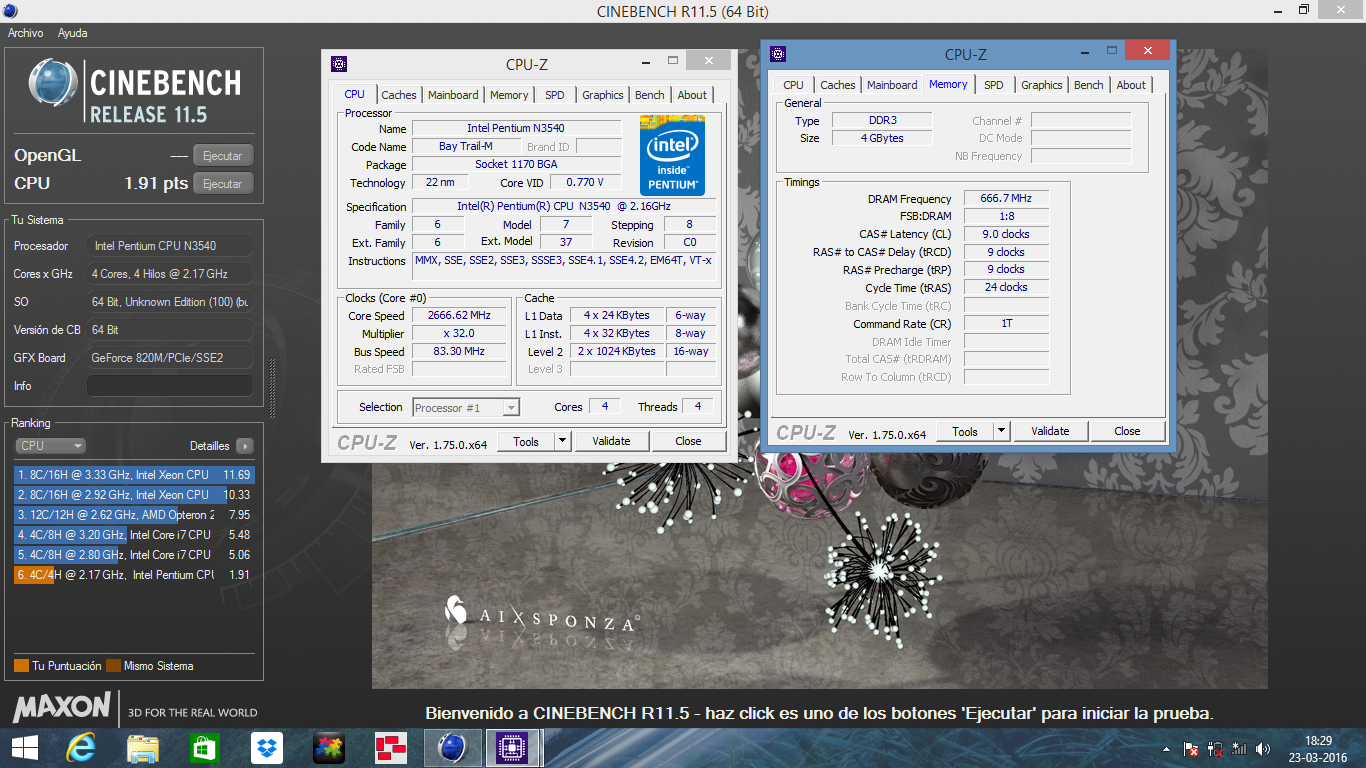The image size is (1366, 768).
Task: Open network signal tray icon
Action: click(1240, 748)
